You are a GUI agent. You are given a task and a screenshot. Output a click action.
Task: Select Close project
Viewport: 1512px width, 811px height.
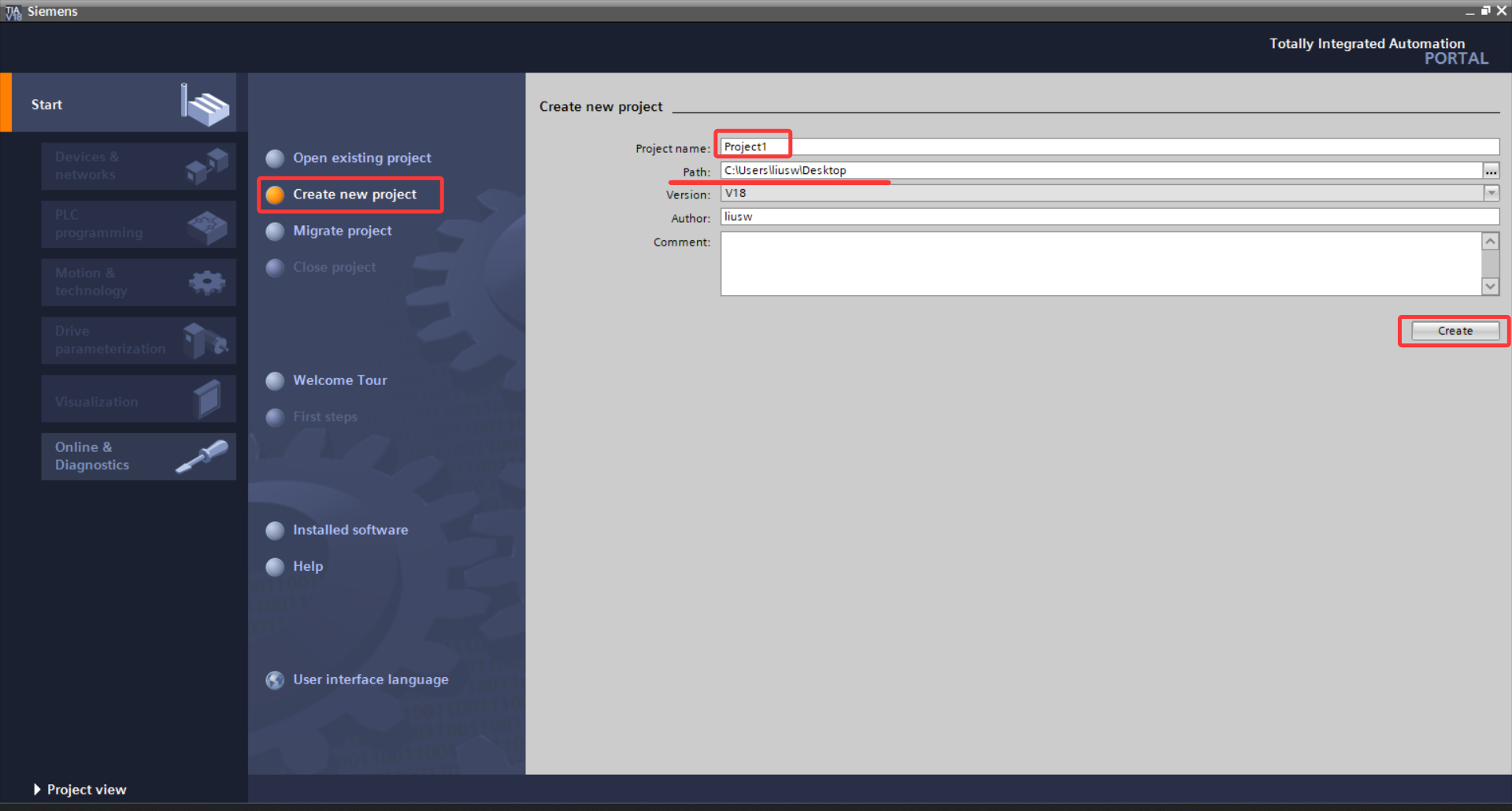click(335, 267)
